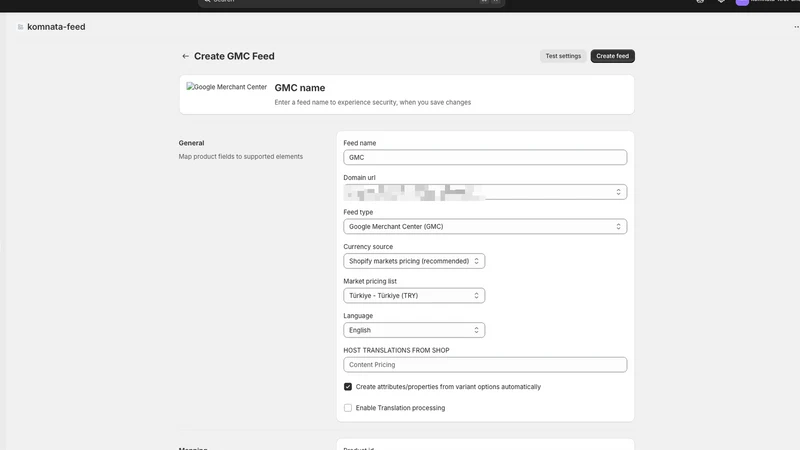This screenshot has height=450, width=800.
Task: Click the General section heading
Action: [191, 143]
